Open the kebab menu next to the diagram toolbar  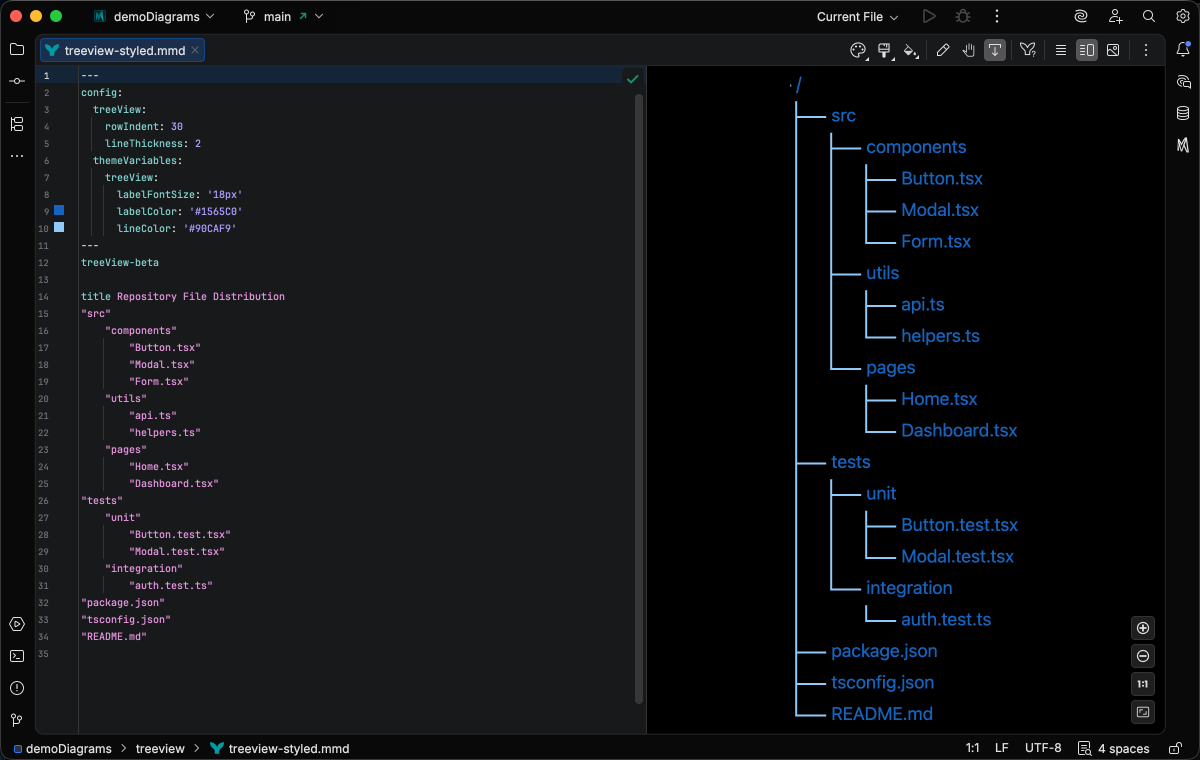[1146, 50]
